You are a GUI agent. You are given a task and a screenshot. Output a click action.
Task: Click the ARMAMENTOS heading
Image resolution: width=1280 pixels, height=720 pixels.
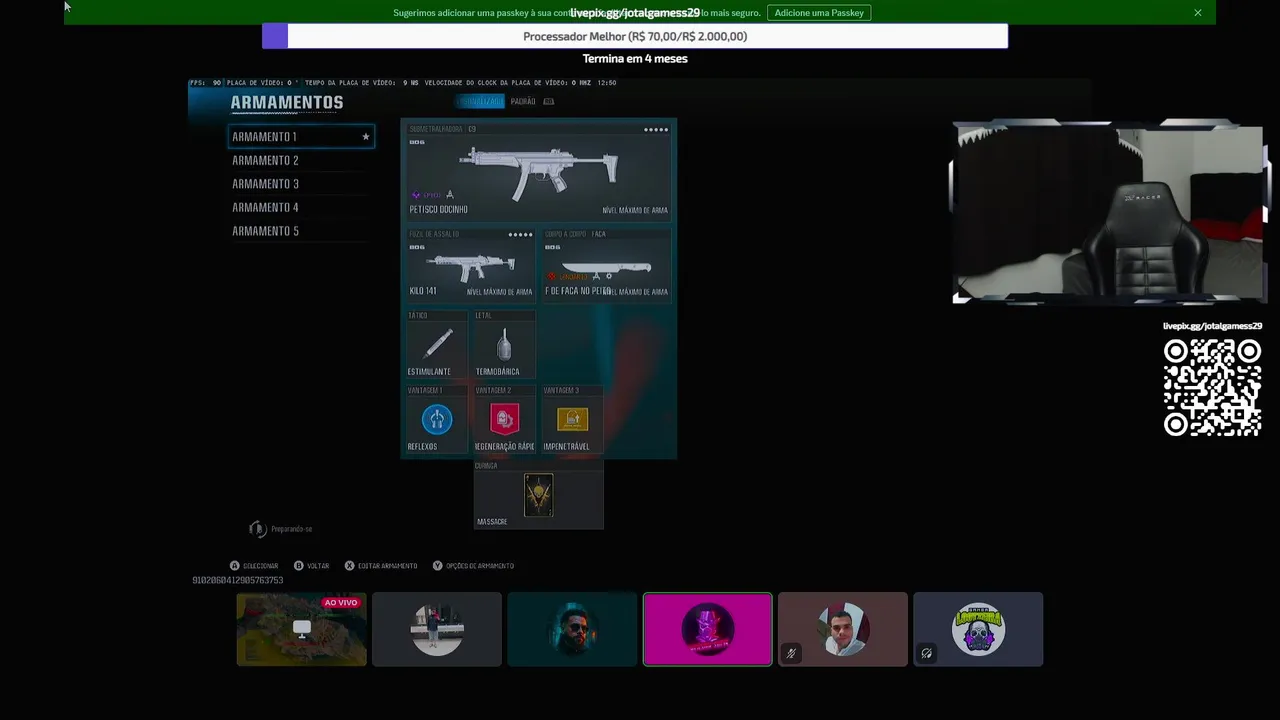point(287,102)
